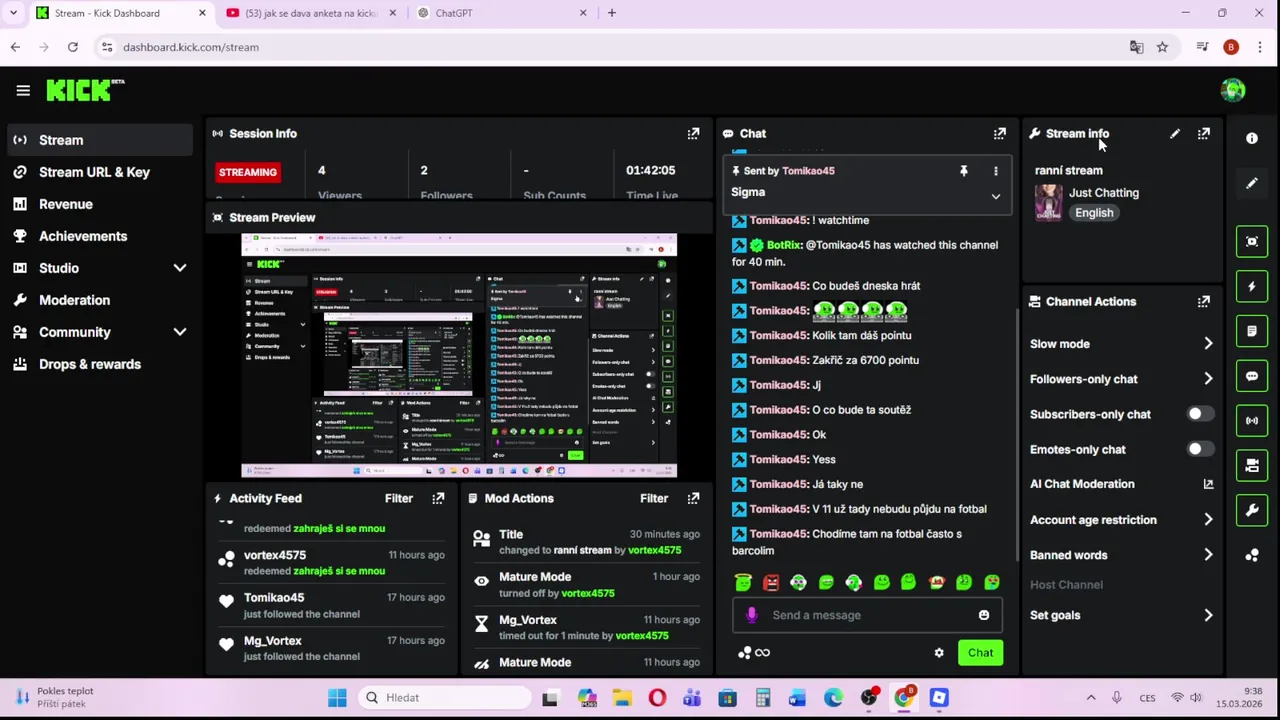Open Activity Feed Filter
1280x720 pixels.
pyautogui.click(x=399, y=498)
